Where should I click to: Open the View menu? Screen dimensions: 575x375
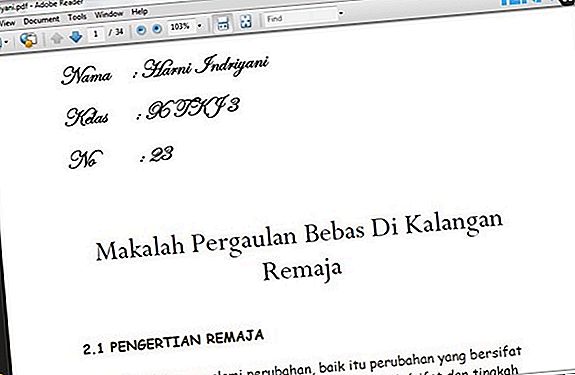click(x=7, y=23)
